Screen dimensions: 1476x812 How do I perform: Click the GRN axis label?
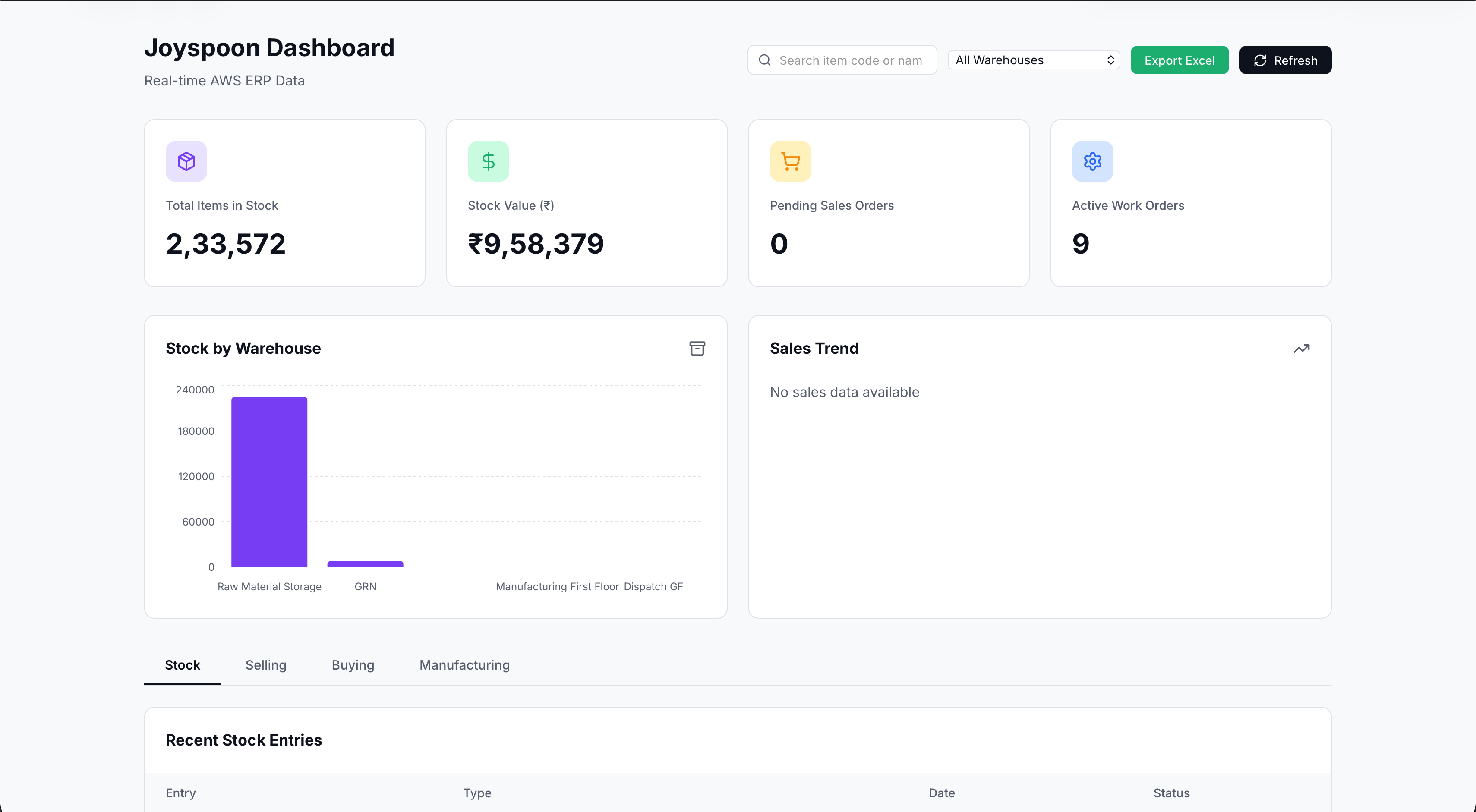(366, 586)
